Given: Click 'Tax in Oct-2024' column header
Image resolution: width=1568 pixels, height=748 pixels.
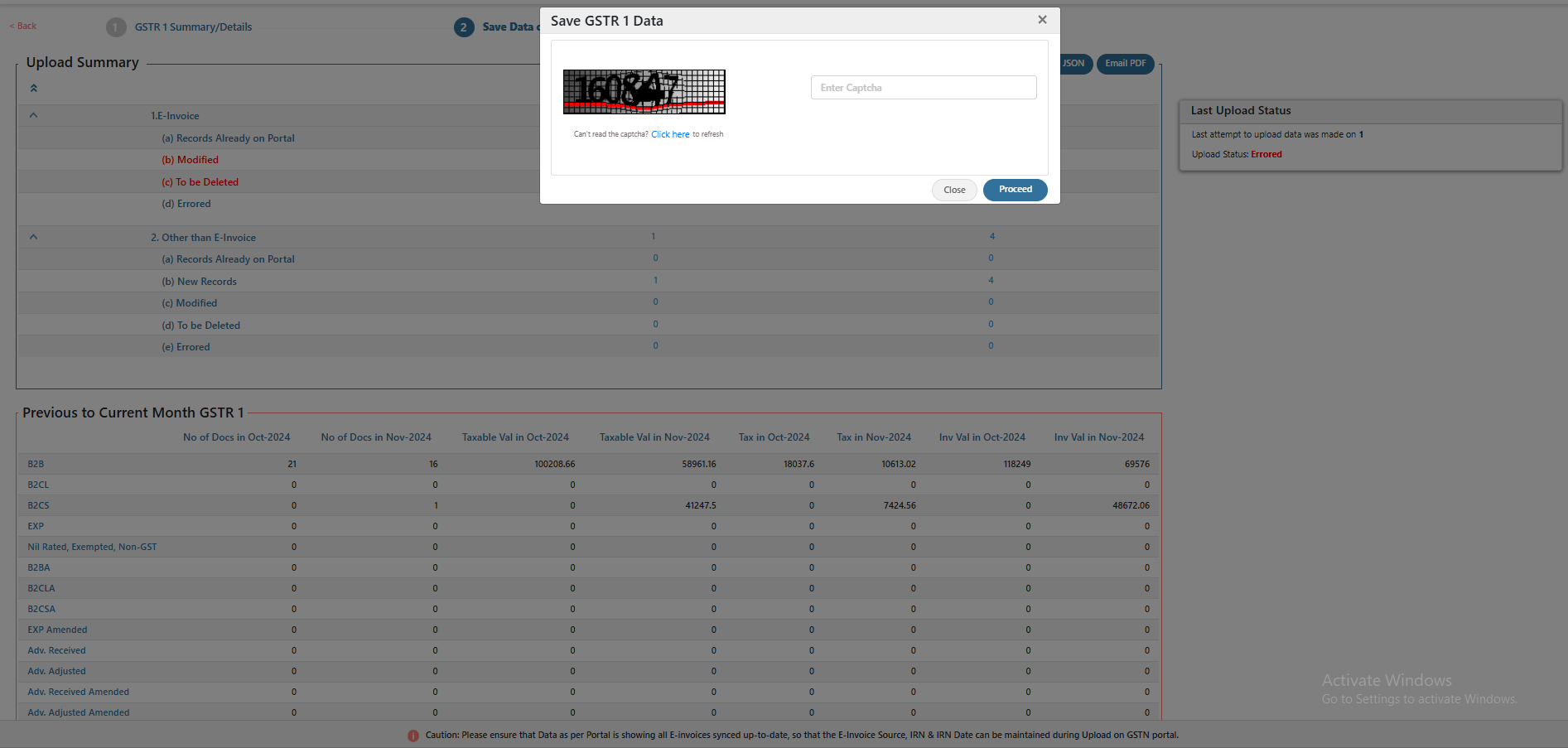Looking at the screenshot, I should tap(774, 437).
